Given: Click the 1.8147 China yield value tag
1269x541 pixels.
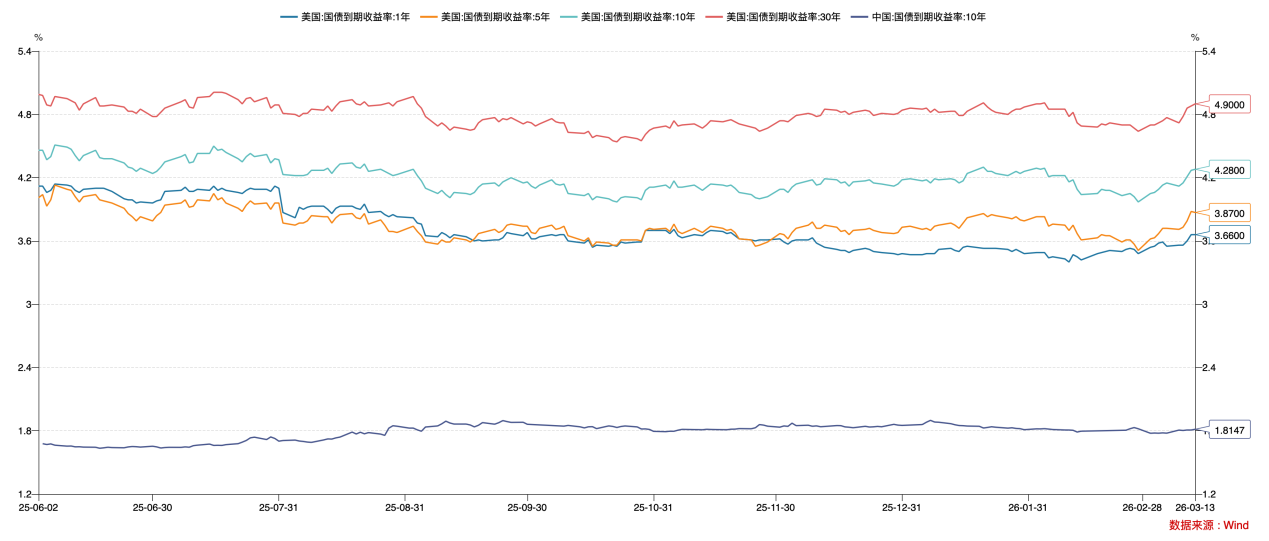Looking at the screenshot, I should [x=1229, y=430].
